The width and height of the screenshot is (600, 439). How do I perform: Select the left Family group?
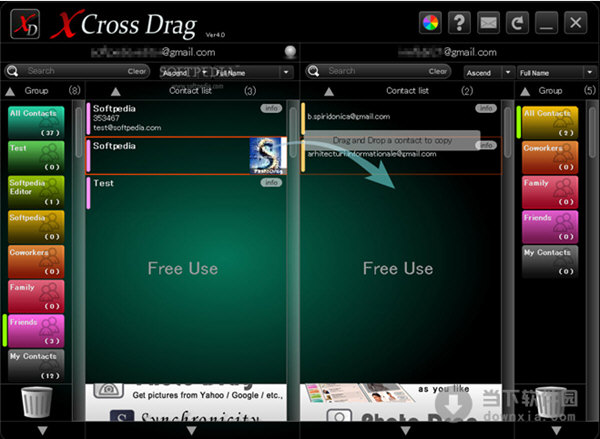coord(36,297)
